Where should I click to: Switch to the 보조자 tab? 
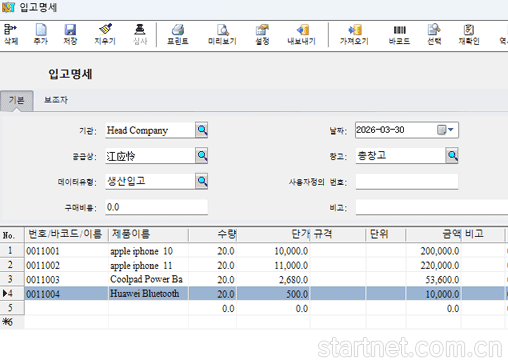(x=56, y=100)
